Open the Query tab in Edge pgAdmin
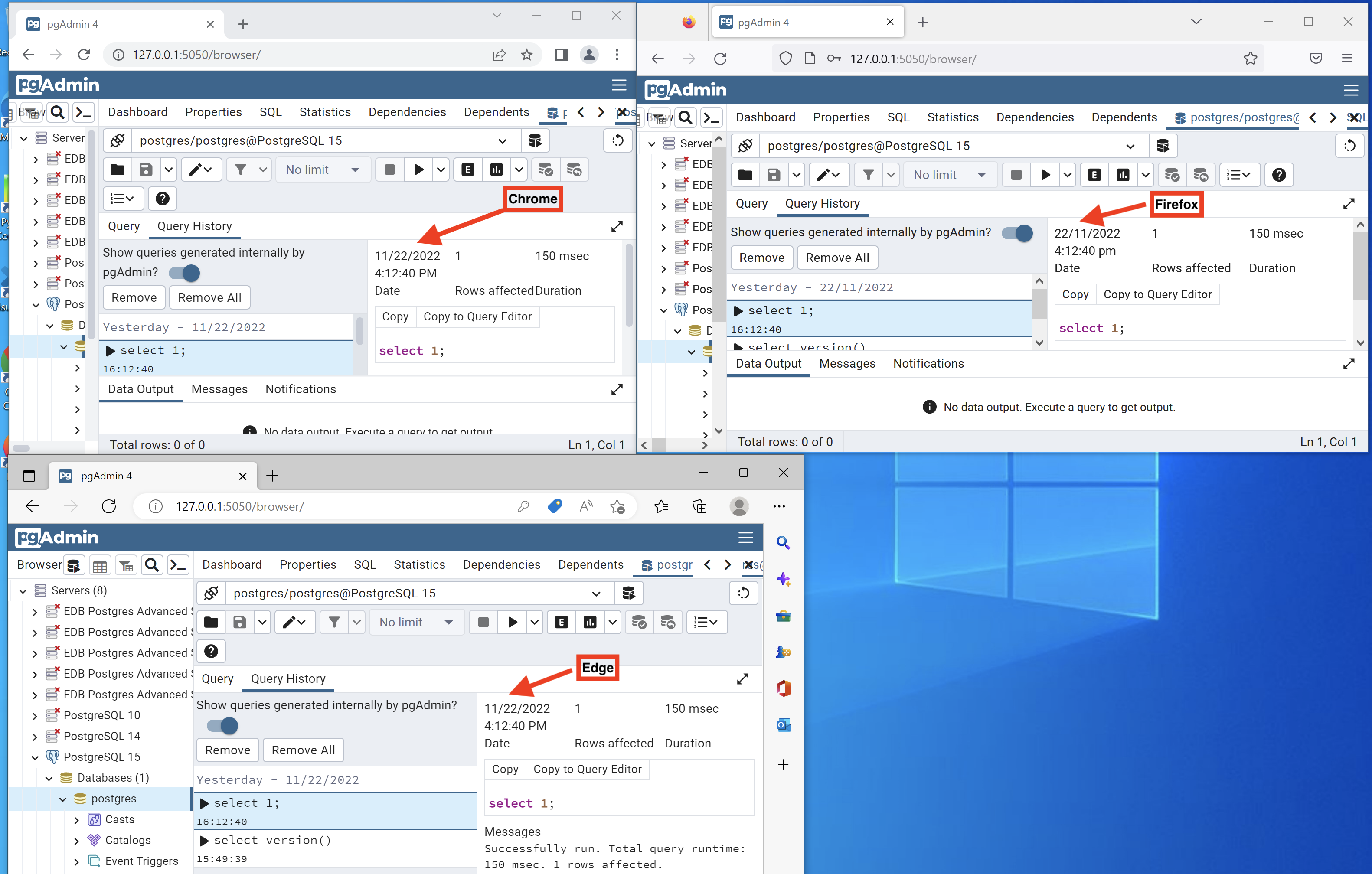Screen dimensions: 1372x874 [x=217, y=678]
